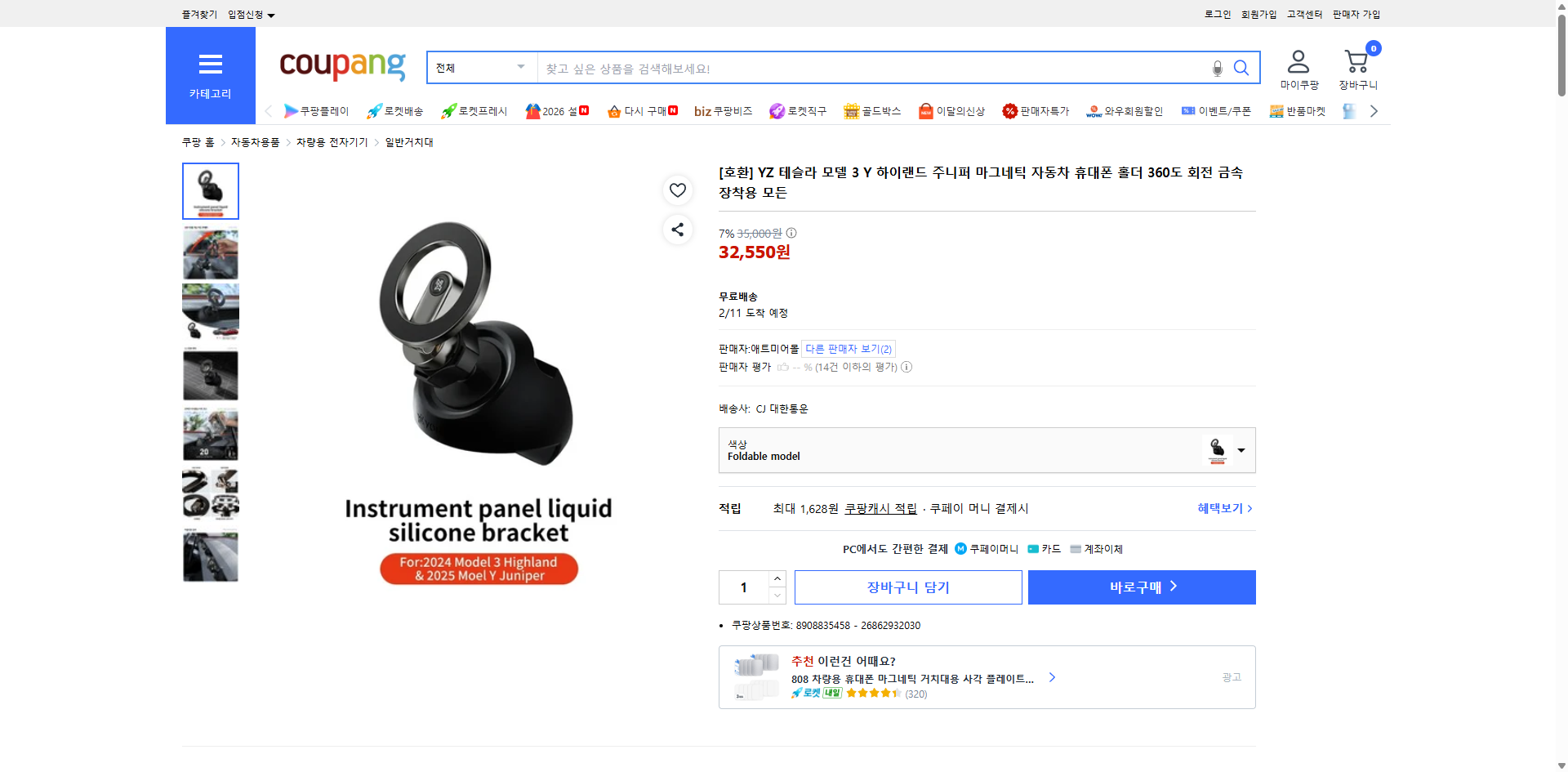Screen dimensions: 1568x772
Task: Click the seller rating info tooltip icon
Action: [x=906, y=367]
